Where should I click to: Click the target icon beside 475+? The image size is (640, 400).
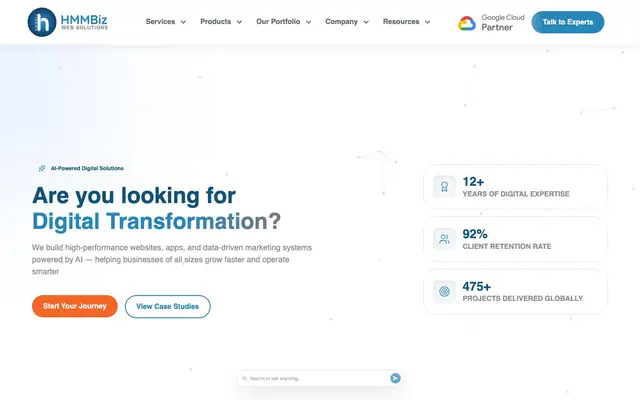[444, 291]
